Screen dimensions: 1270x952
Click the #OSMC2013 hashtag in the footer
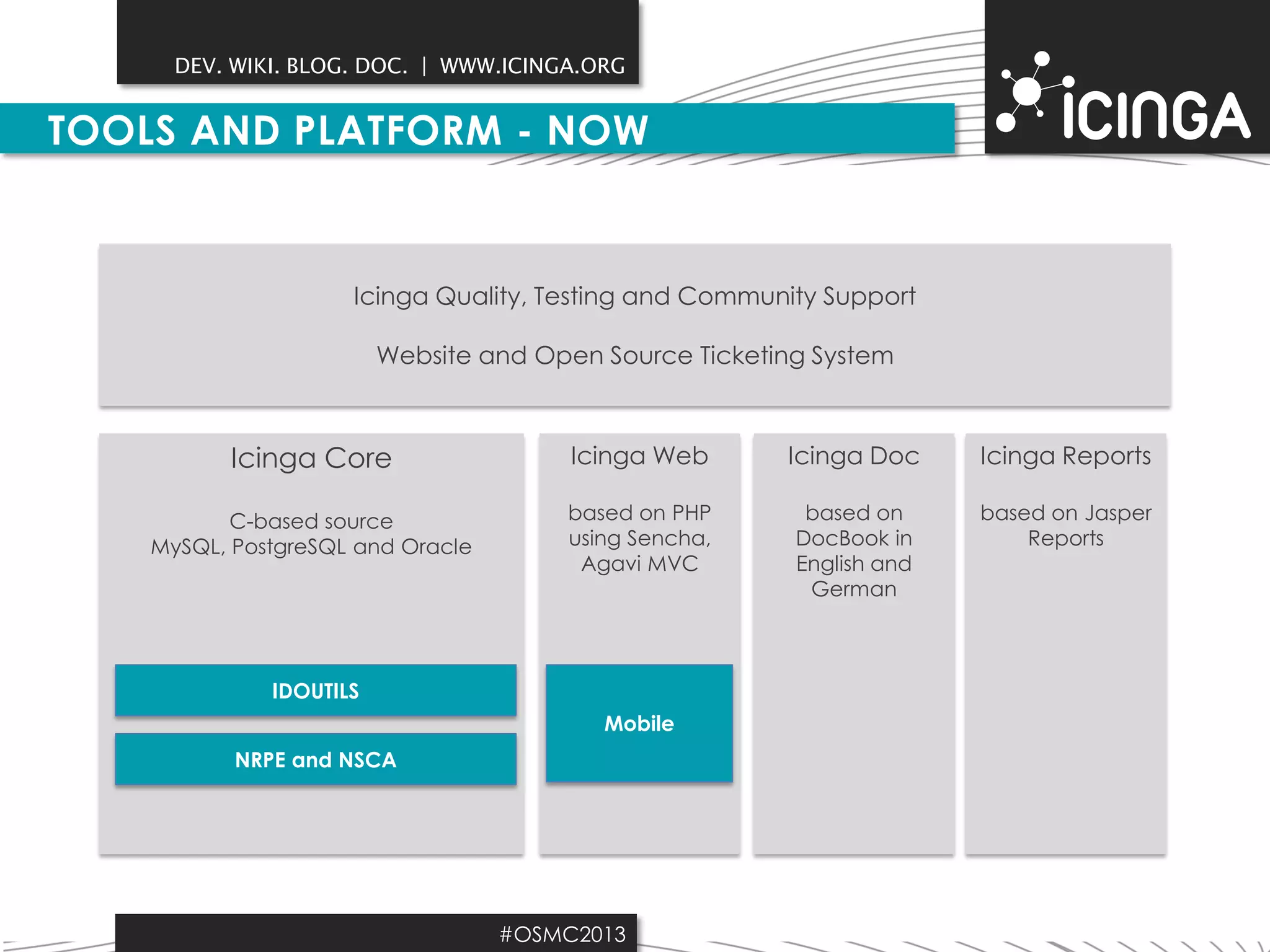pyautogui.click(x=563, y=934)
